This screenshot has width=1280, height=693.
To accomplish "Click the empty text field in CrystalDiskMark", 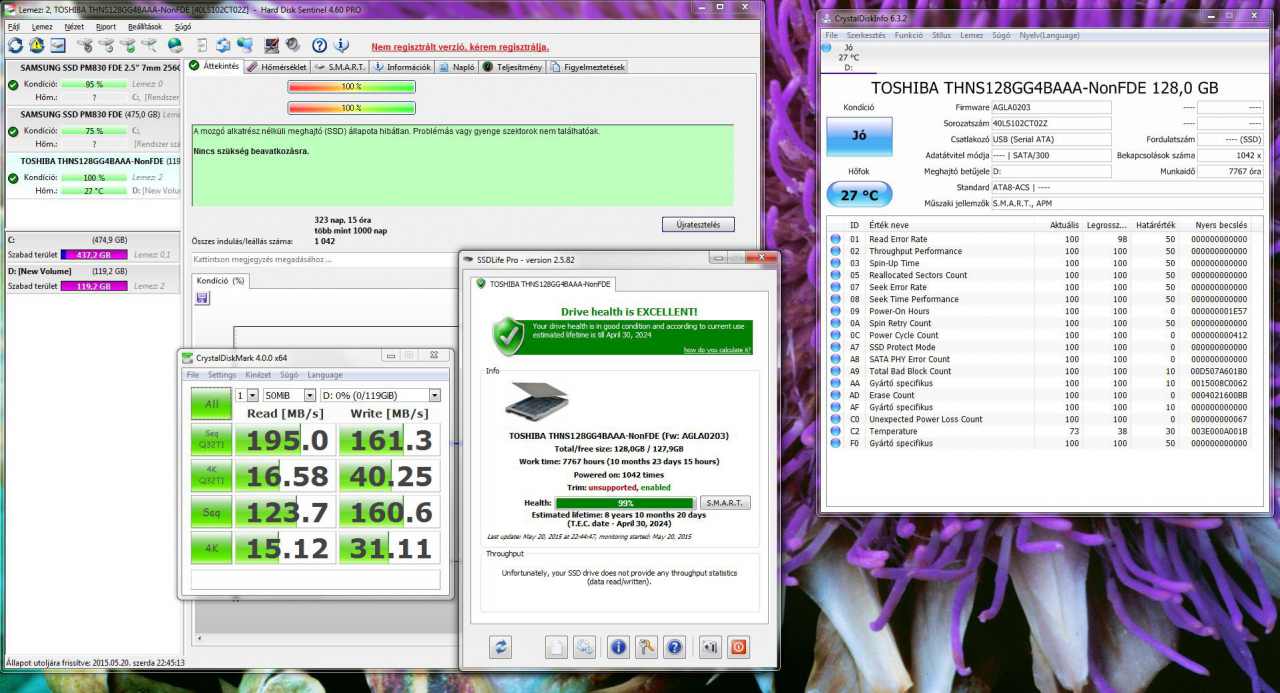I will point(315,580).
